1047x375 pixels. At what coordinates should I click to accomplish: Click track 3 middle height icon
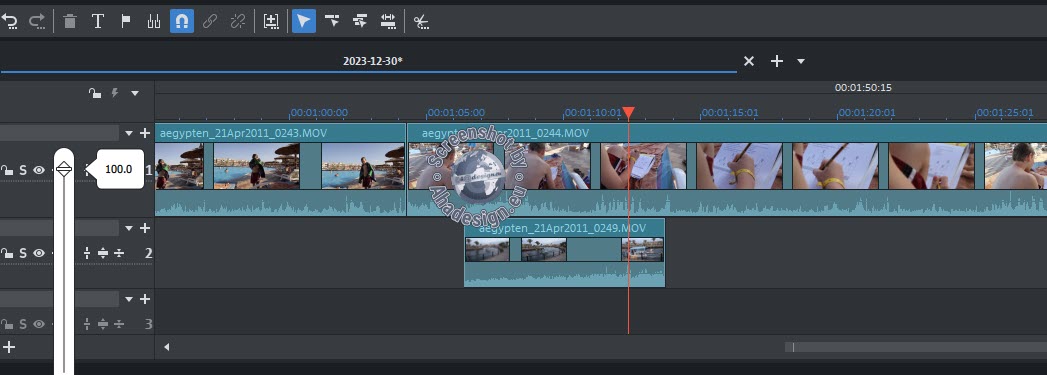pos(103,324)
